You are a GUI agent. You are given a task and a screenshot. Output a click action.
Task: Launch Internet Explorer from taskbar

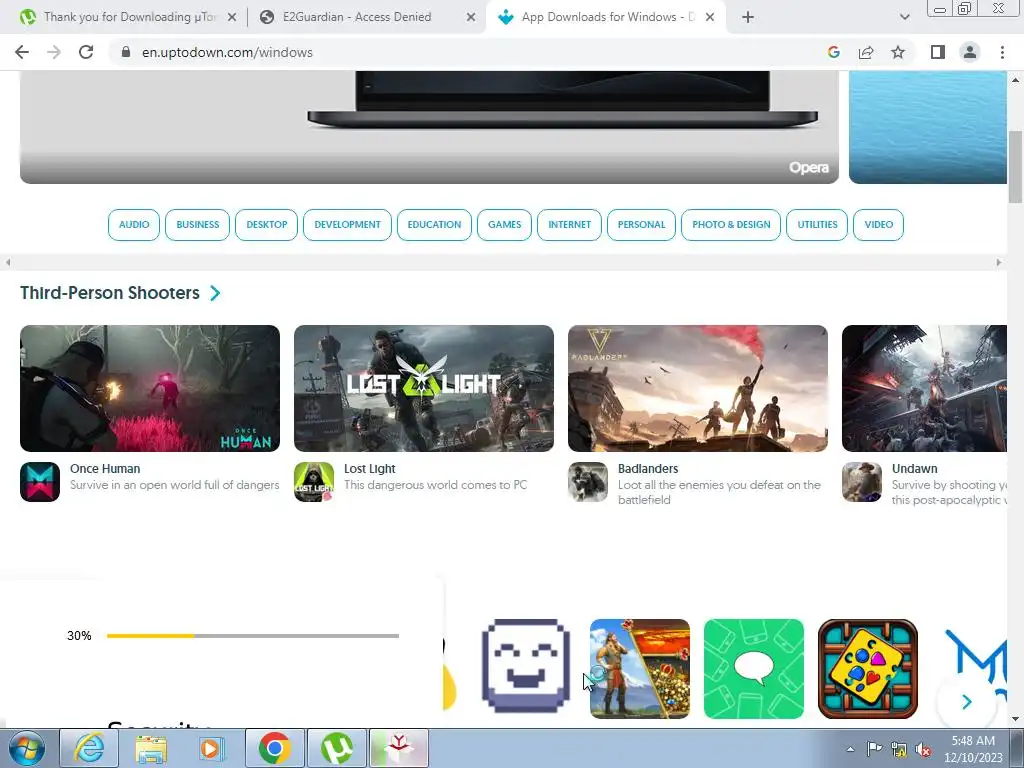[89, 748]
